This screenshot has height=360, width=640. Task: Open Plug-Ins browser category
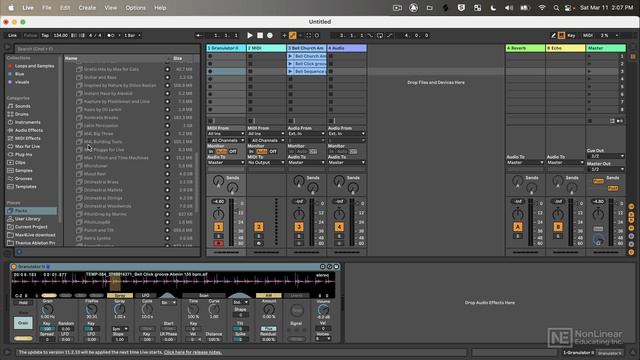click(x=23, y=154)
